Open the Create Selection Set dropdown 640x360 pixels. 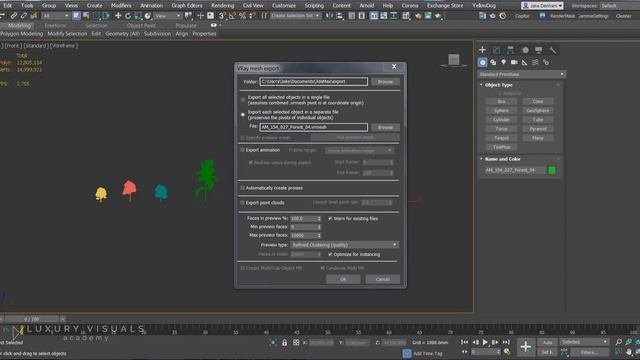tap(295, 16)
